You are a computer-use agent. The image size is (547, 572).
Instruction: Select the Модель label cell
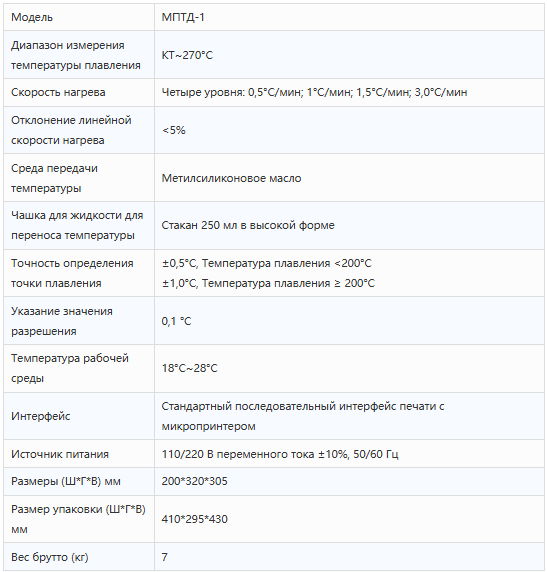79,17
